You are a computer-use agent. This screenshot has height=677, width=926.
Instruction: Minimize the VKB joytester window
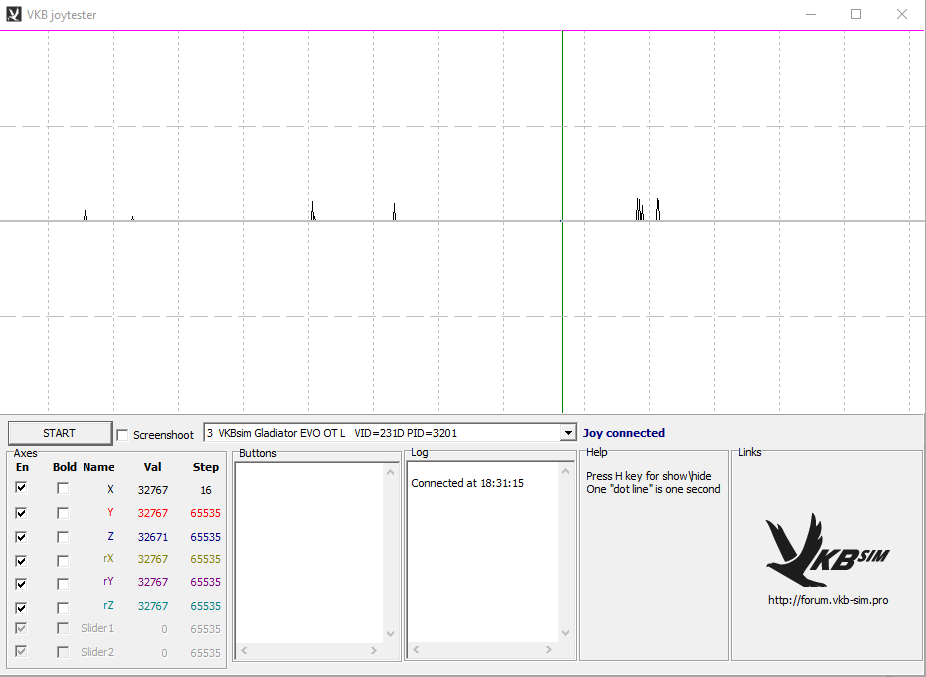pos(811,14)
